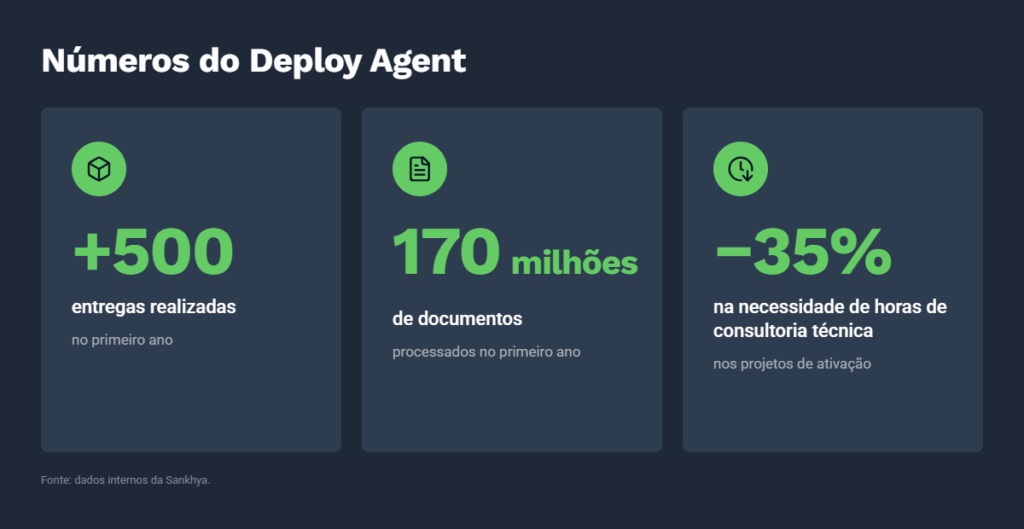The width and height of the screenshot is (1024, 529).
Task: Click the green document file icon
Action: pyautogui.click(x=419, y=169)
